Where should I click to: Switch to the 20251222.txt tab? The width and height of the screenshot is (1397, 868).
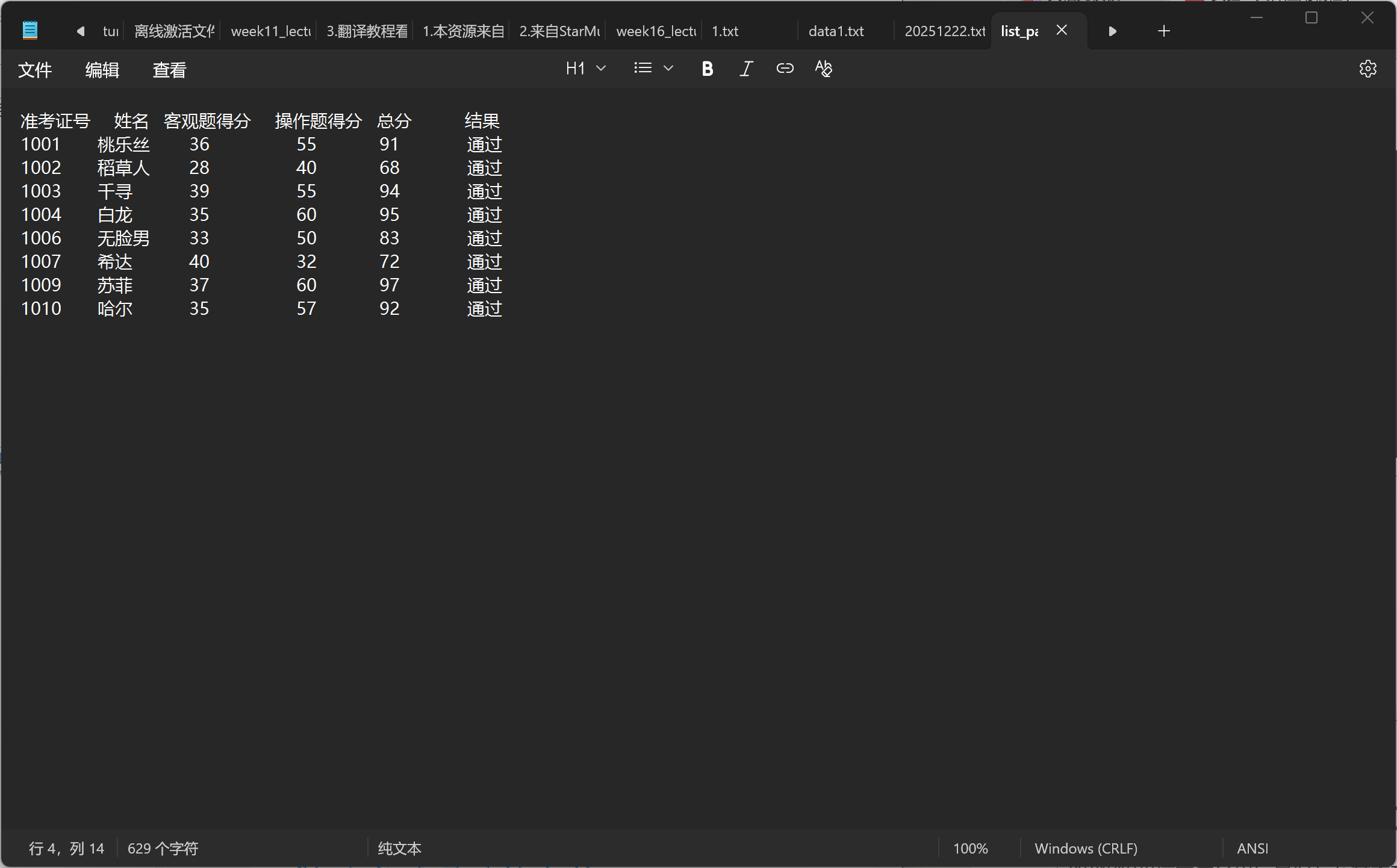pos(944,31)
